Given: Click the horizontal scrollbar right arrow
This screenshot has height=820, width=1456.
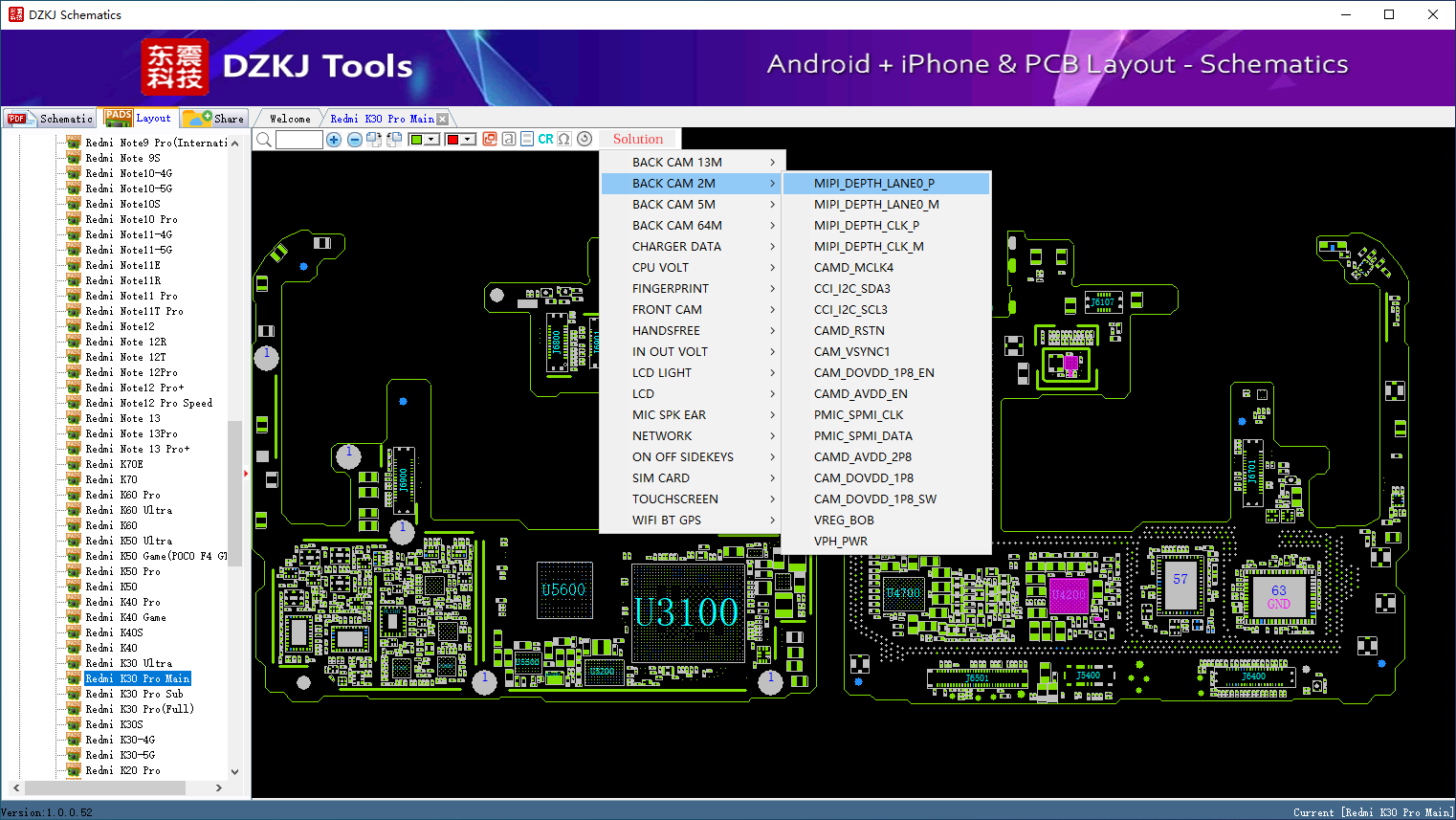Looking at the screenshot, I should tap(219, 788).
